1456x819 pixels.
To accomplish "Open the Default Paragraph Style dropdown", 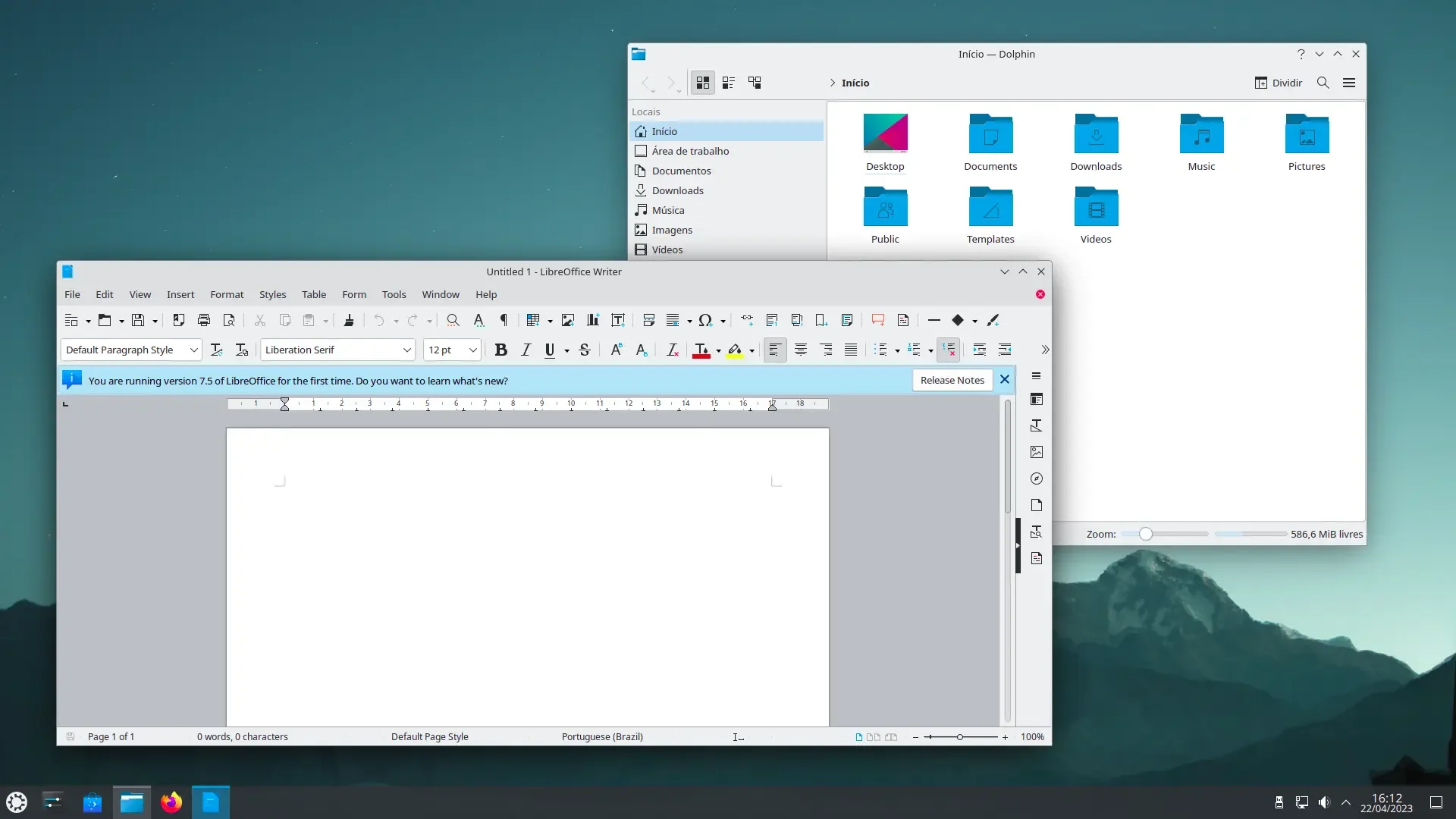I will click(194, 350).
